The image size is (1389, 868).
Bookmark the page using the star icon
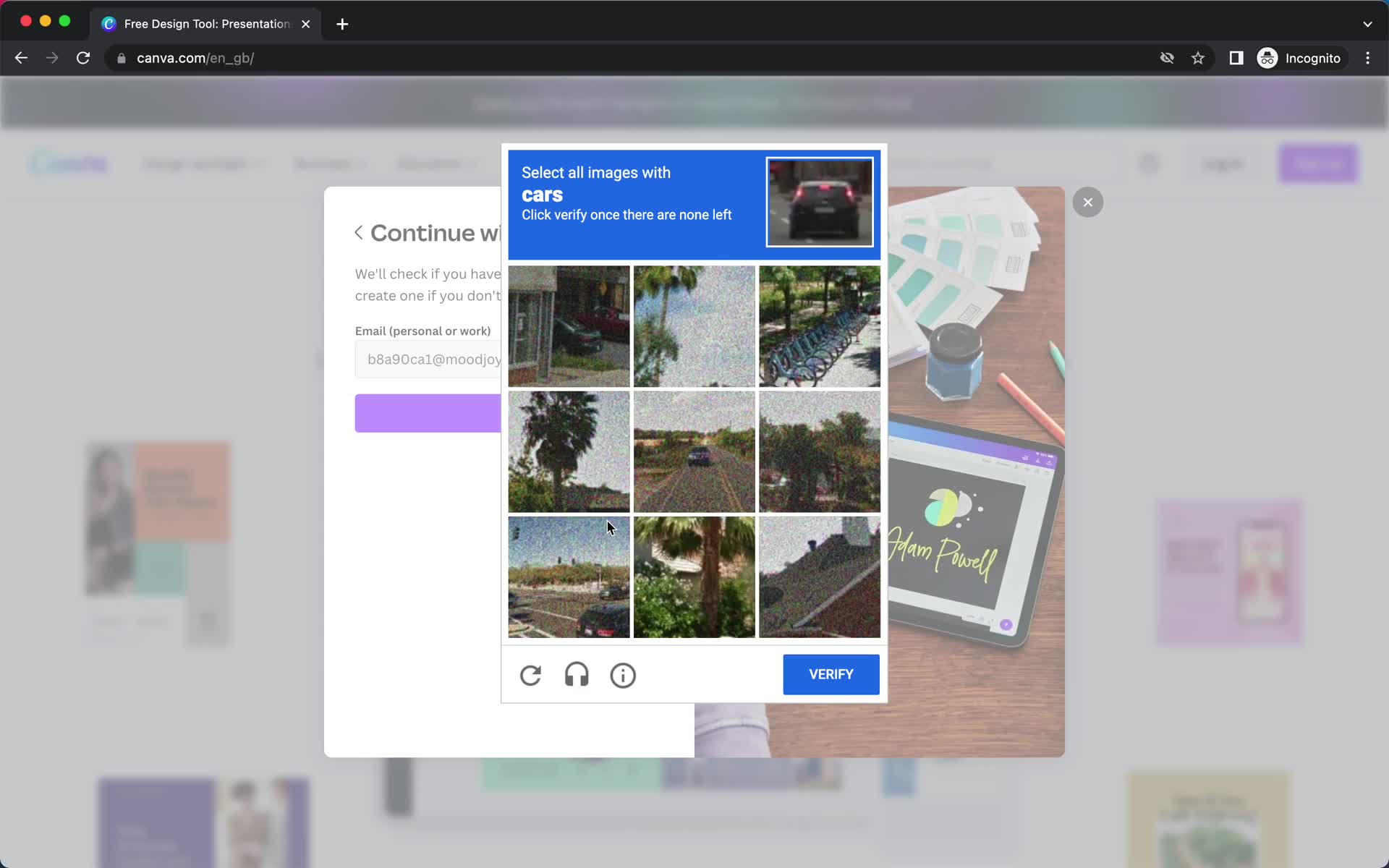(1198, 58)
